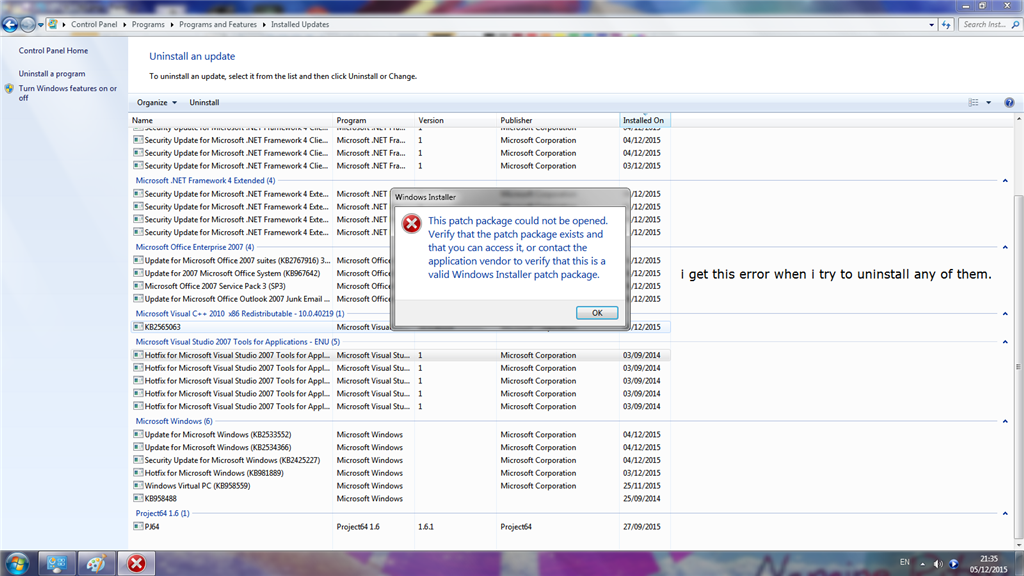
Task: Collapse the Microsoft .NET Framework 4 Extended group
Action: [1005, 181]
